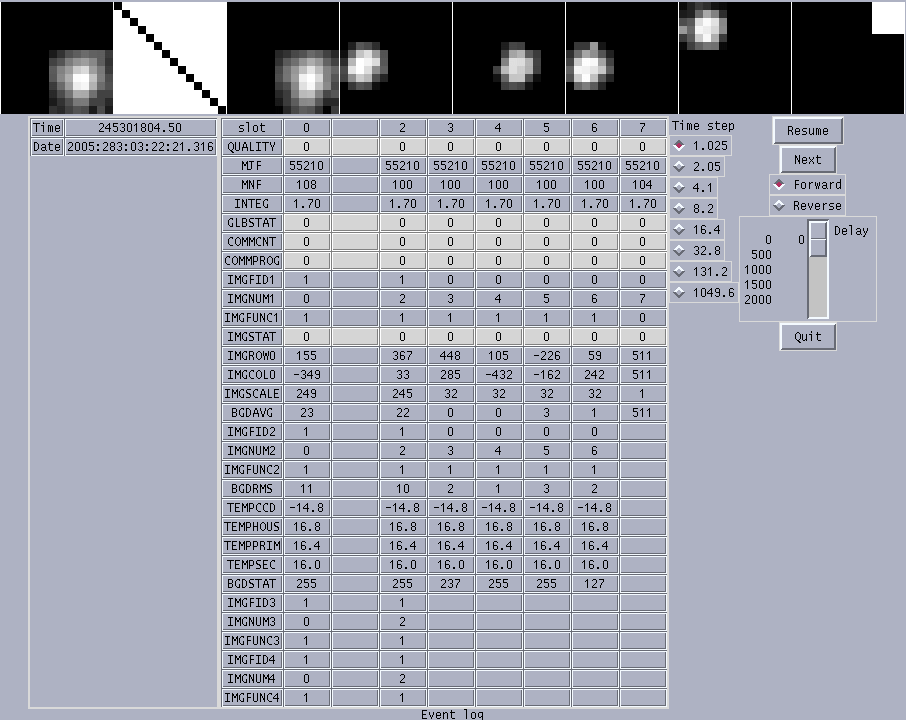The image size is (906, 720).
Task: Click the BGDSTAT value 127
Action: click(x=594, y=584)
